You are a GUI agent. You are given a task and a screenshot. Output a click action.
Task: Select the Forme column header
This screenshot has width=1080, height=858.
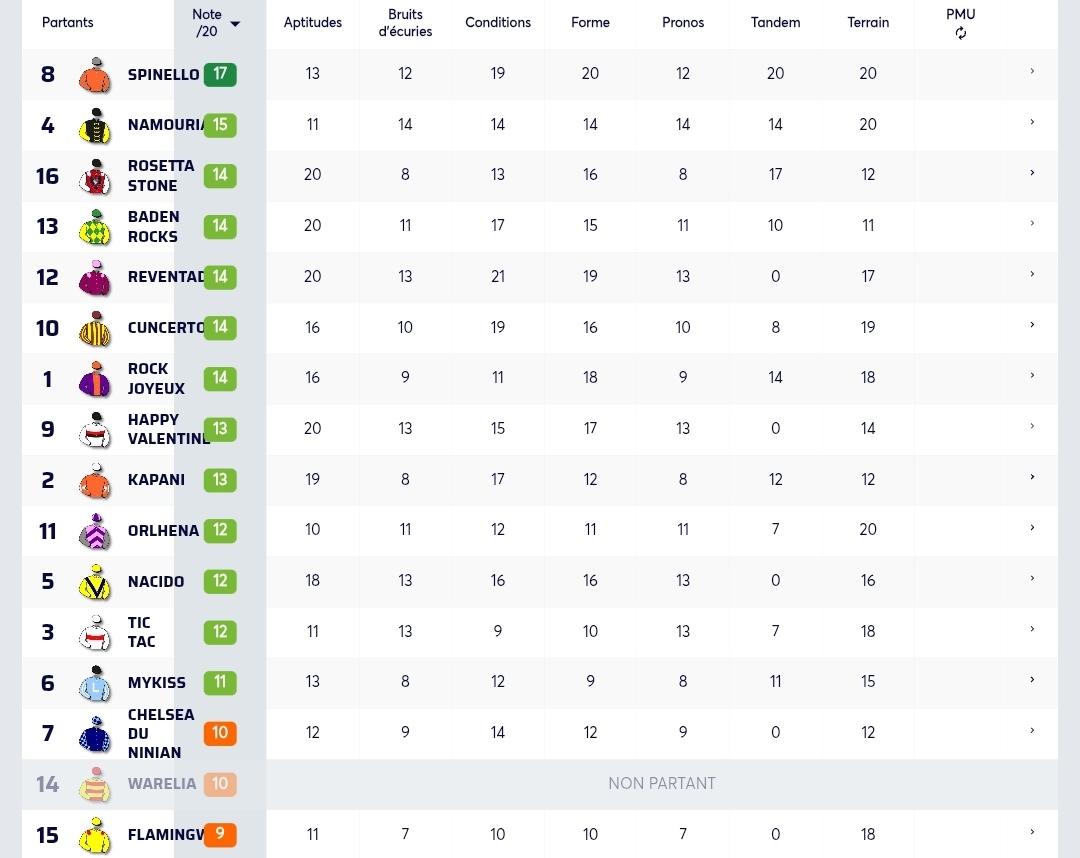tap(590, 22)
